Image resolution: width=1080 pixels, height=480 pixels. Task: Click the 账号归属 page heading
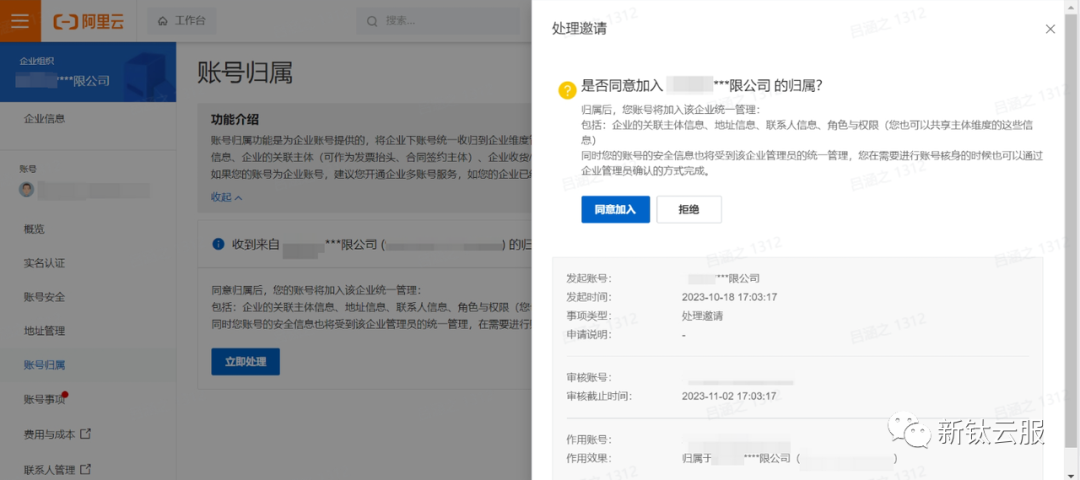[x=245, y=72]
